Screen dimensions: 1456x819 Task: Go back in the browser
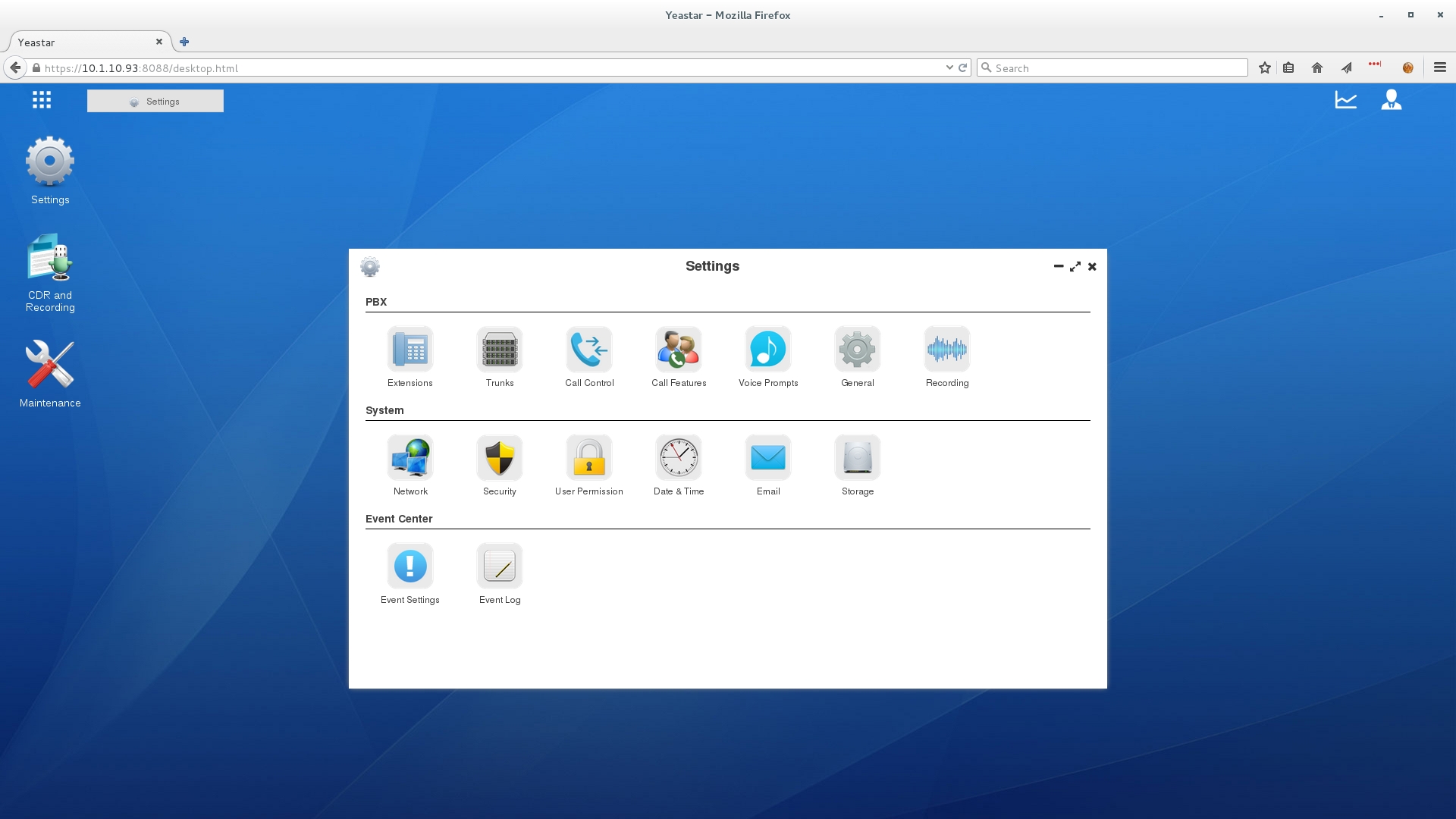[x=15, y=67]
